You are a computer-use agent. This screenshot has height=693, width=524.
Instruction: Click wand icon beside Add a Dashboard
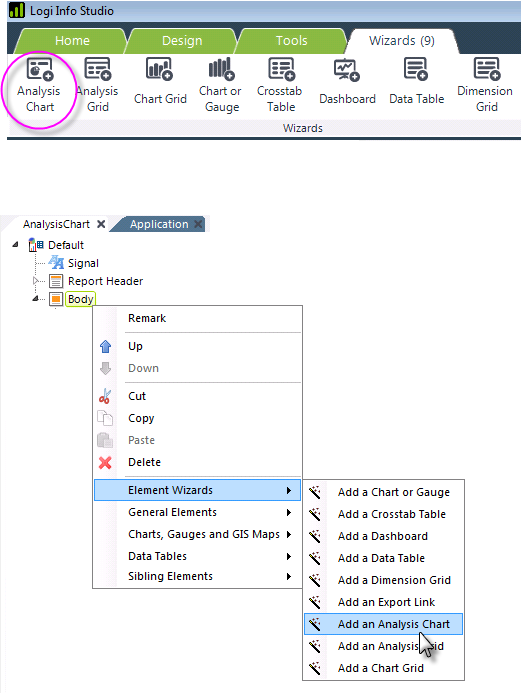tap(315, 536)
